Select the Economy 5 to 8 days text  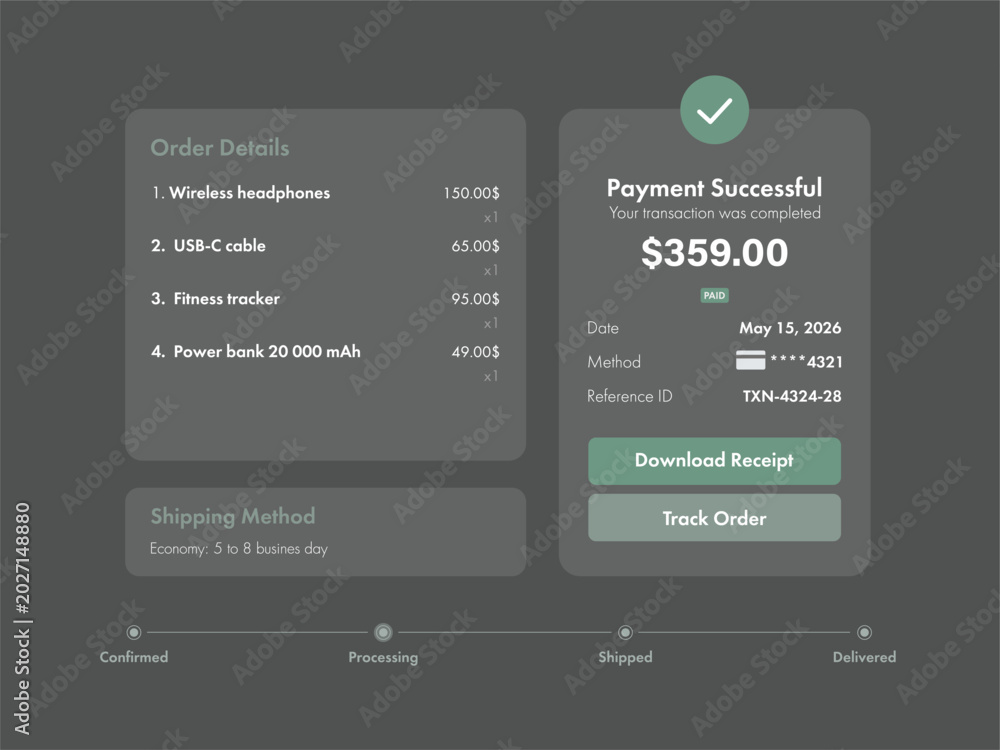click(x=239, y=549)
